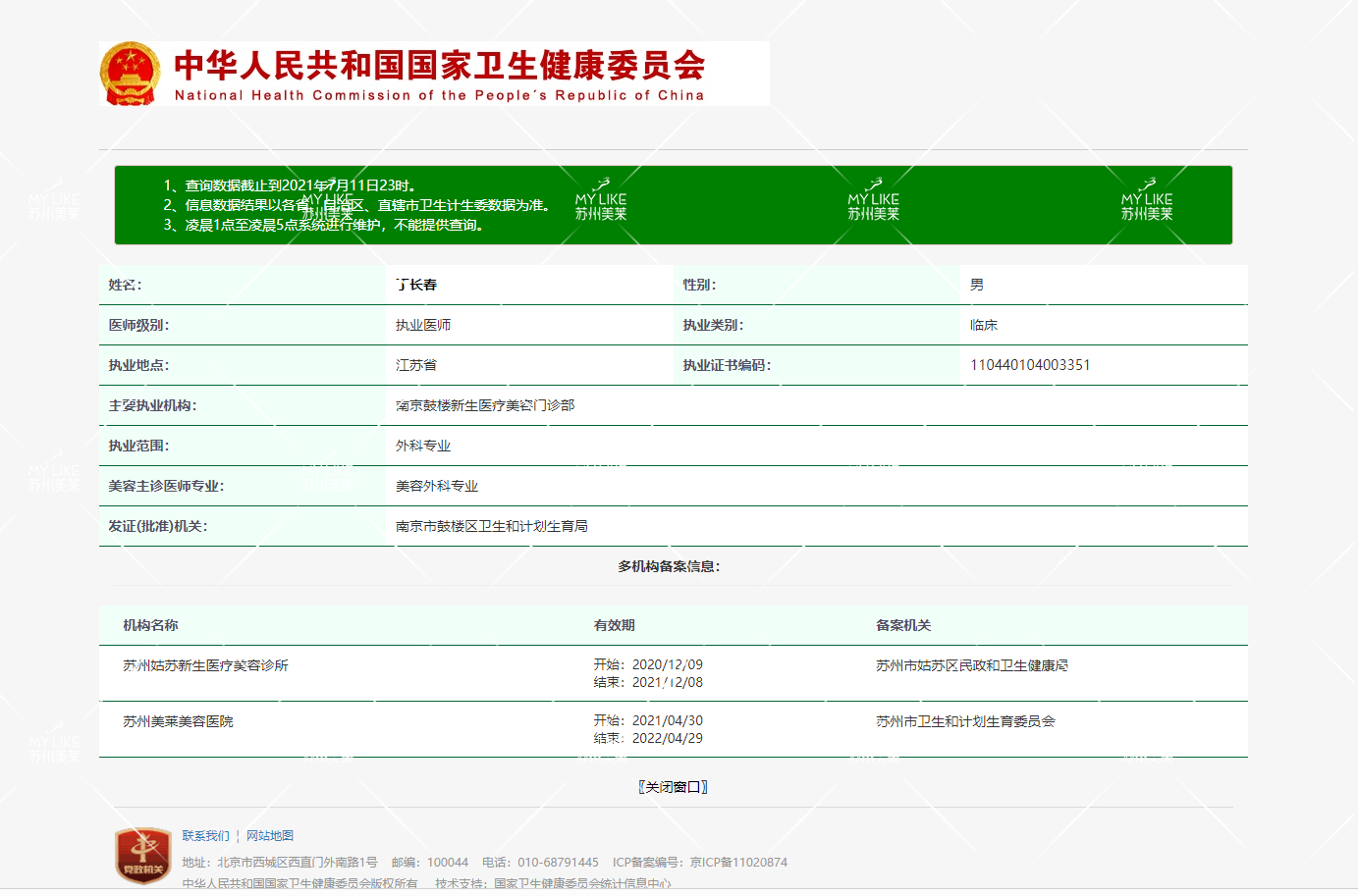Click the 有效期 column header
1358x896 pixels.
(x=614, y=625)
